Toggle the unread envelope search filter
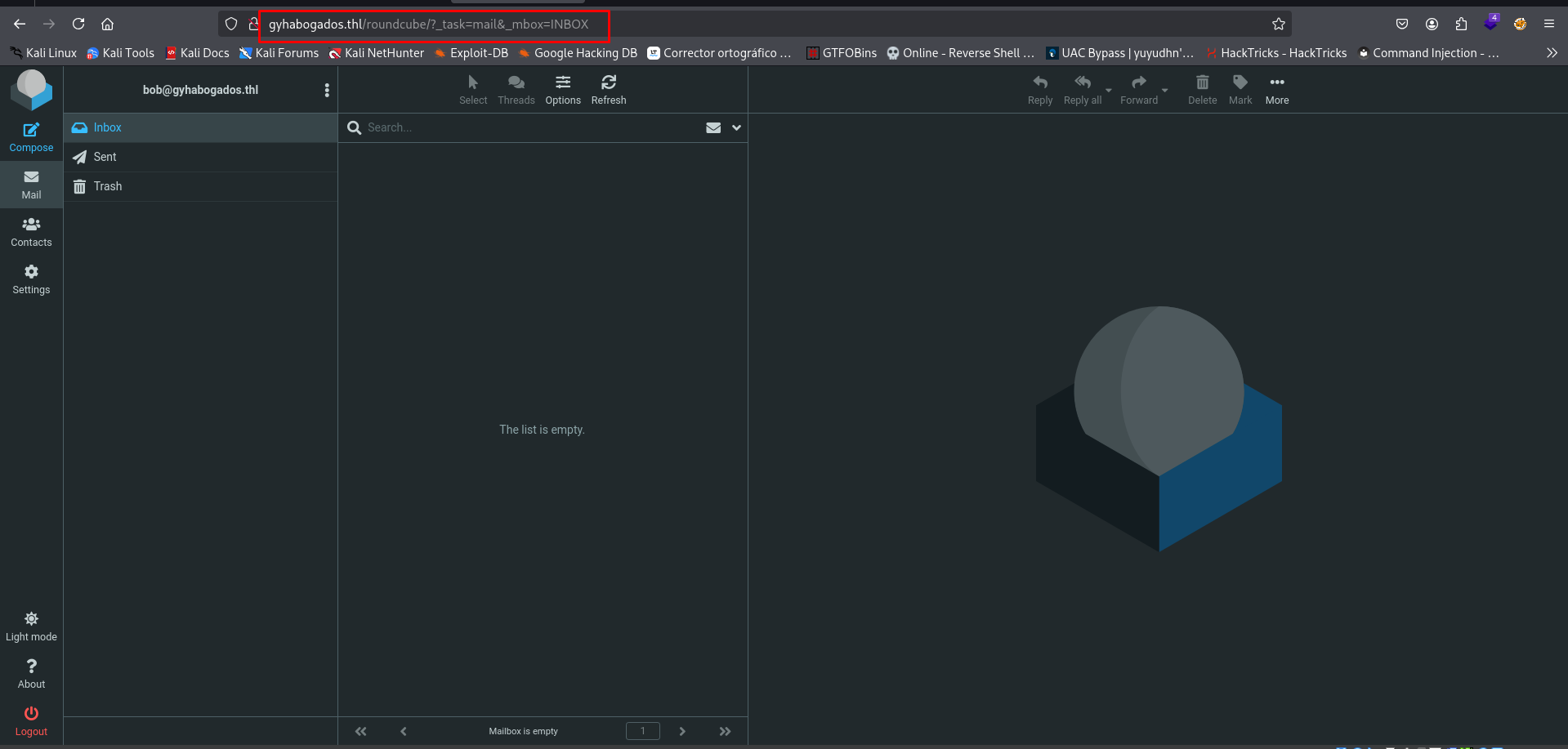 click(713, 127)
